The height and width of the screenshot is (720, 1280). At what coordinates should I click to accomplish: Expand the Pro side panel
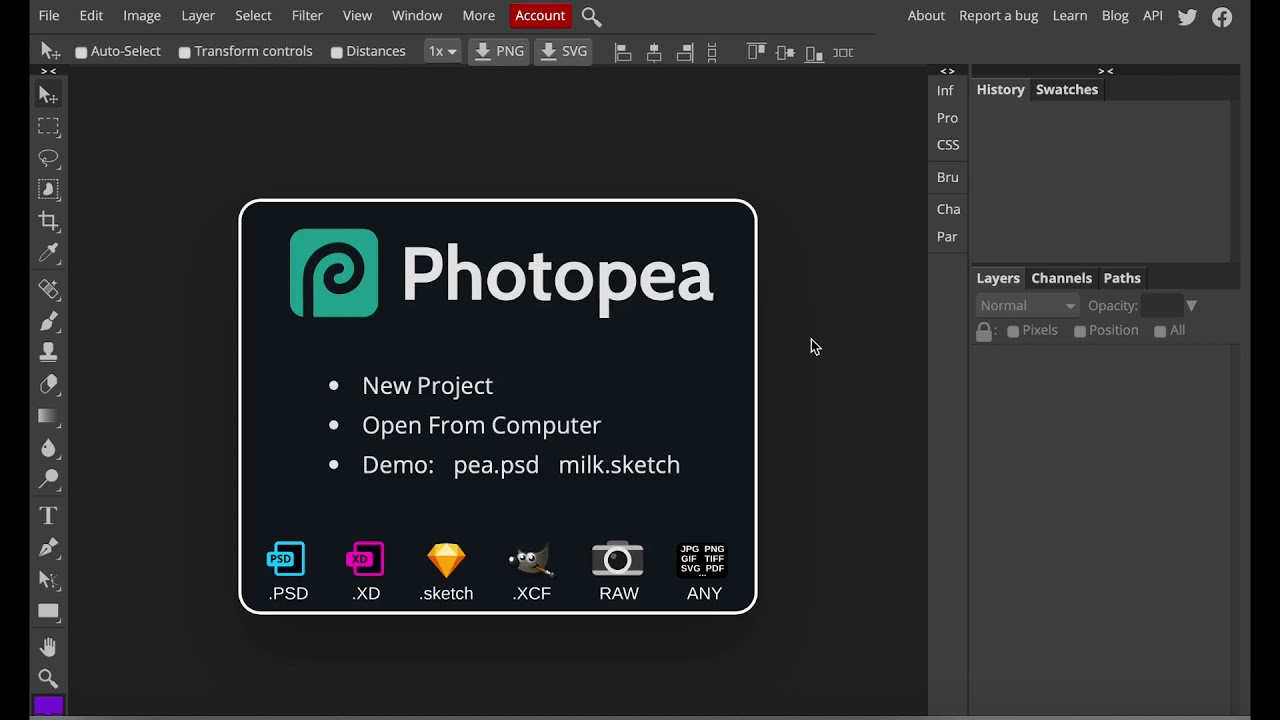[947, 118]
